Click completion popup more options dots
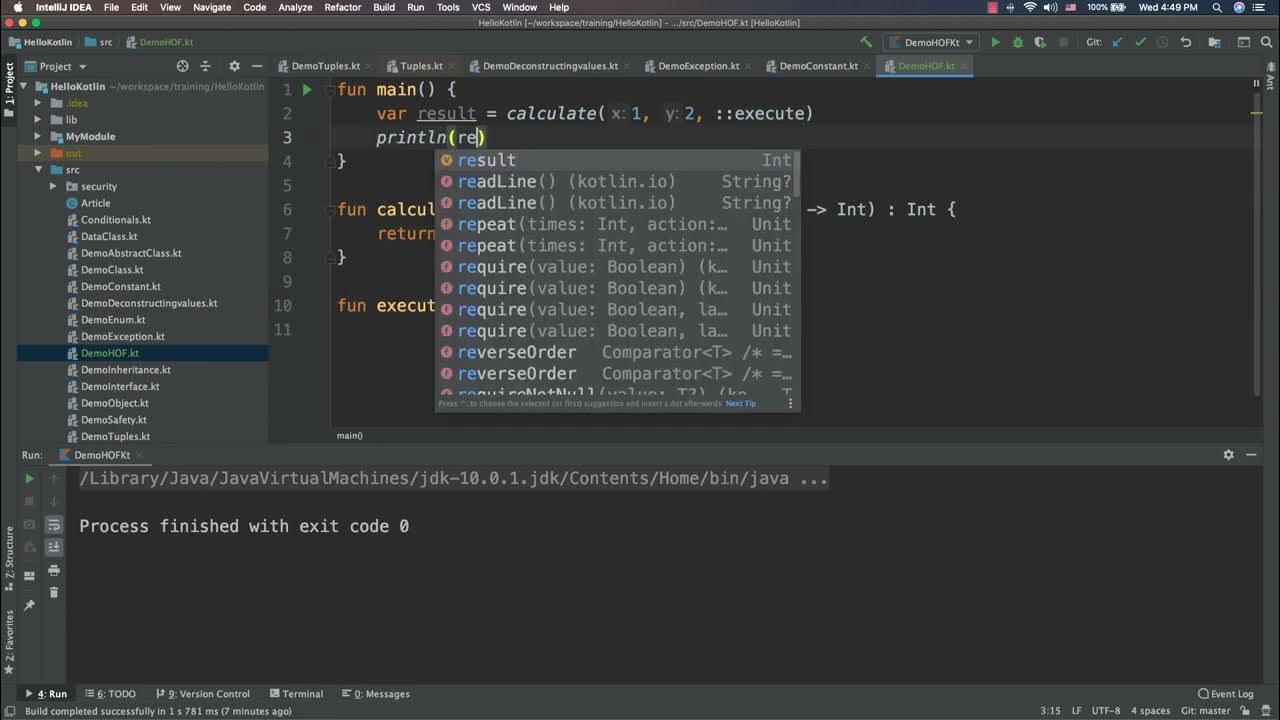Image resolution: width=1280 pixels, height=720 pixels. pyautogui.click(x=790, y=403)
